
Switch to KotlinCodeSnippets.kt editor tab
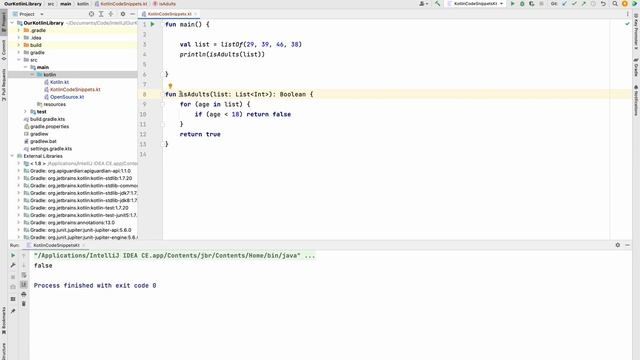(x=169, y=14)
